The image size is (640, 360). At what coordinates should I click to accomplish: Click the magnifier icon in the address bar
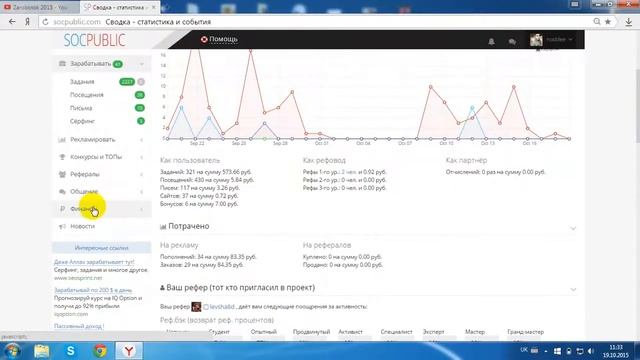coord(597,22)
